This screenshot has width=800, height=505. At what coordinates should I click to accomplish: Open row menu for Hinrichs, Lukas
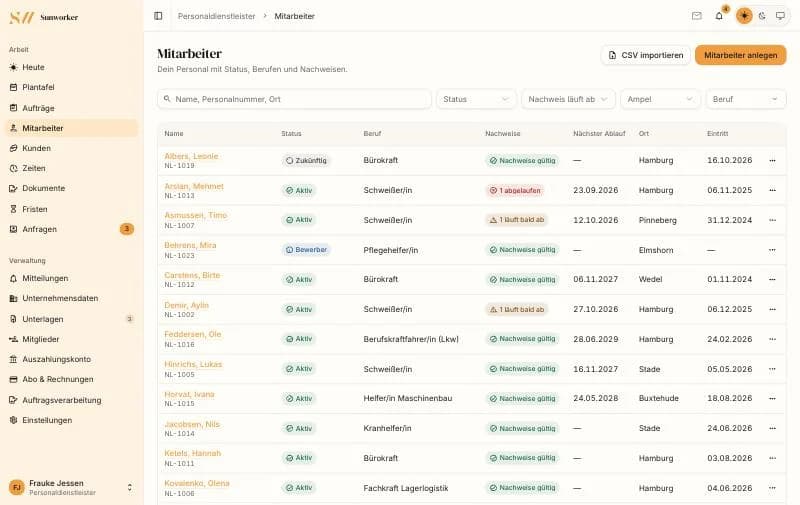[772, 369]
